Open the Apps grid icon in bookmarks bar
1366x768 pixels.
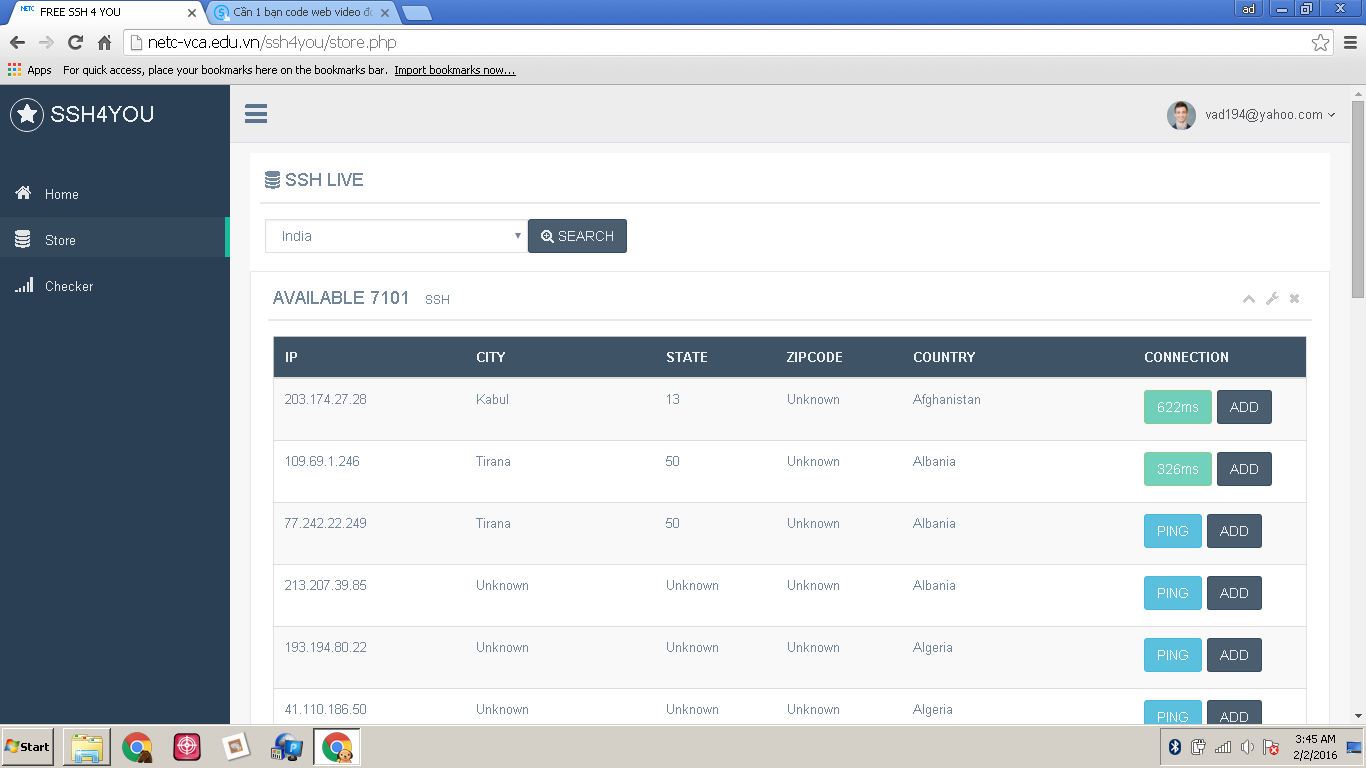(15, 70)
